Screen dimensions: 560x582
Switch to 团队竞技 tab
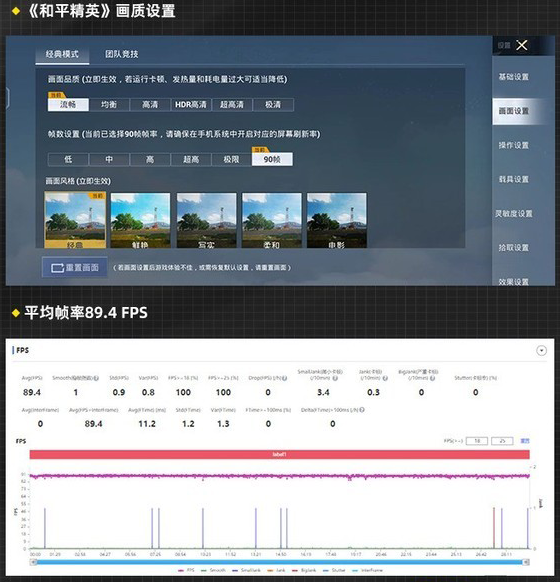(122, 54)
